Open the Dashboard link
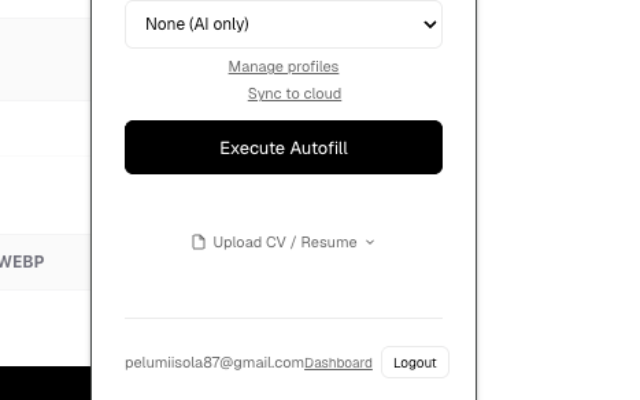Screen dimensions: 640x400 [x=338, y=363]
